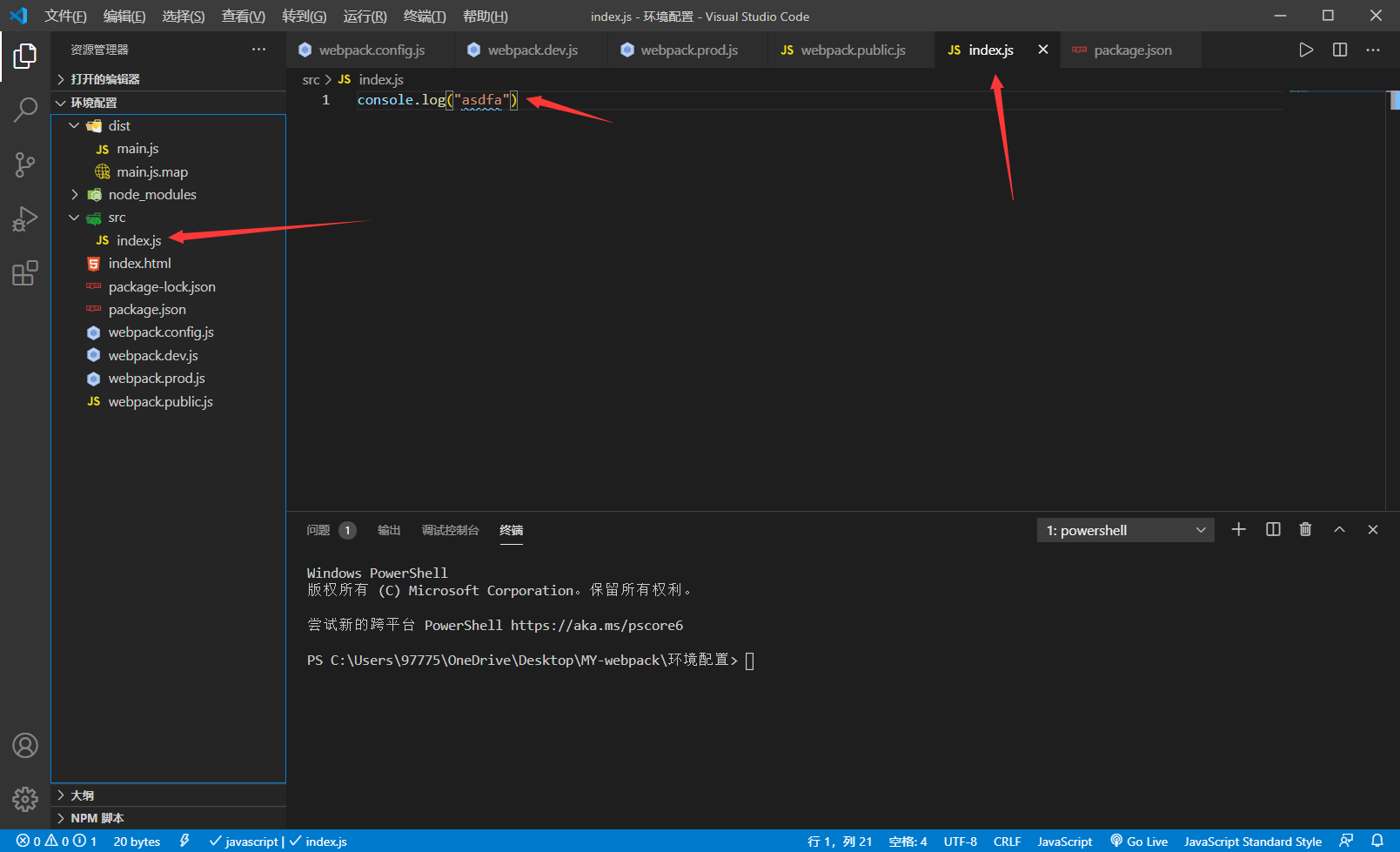The image size is (1400, 852).
Task: Open Explorer panel ellipsis menu
Action: click(x=259, y=50)
